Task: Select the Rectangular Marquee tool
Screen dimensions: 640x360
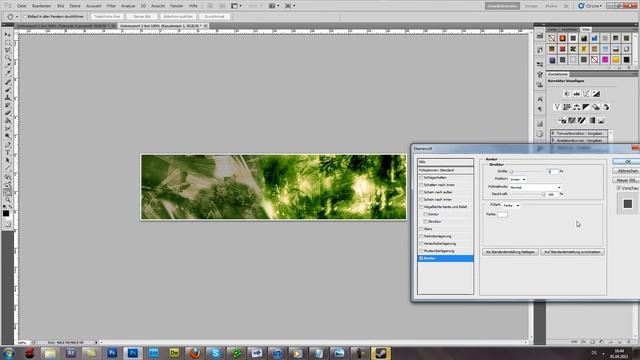Action: (x=8, y=43)
